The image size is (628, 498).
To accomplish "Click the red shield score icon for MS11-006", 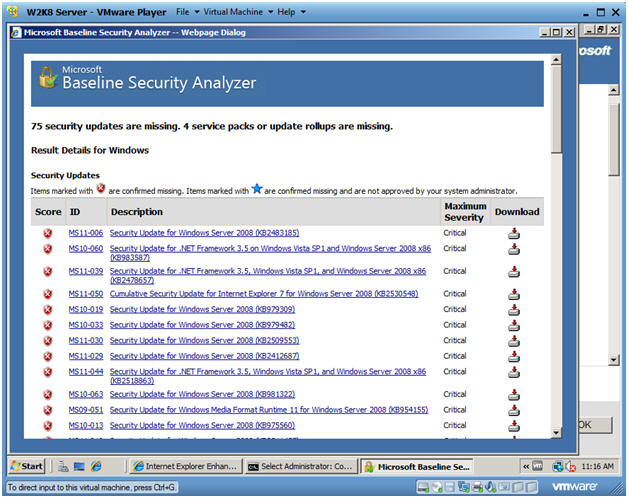I will (48, 233).
